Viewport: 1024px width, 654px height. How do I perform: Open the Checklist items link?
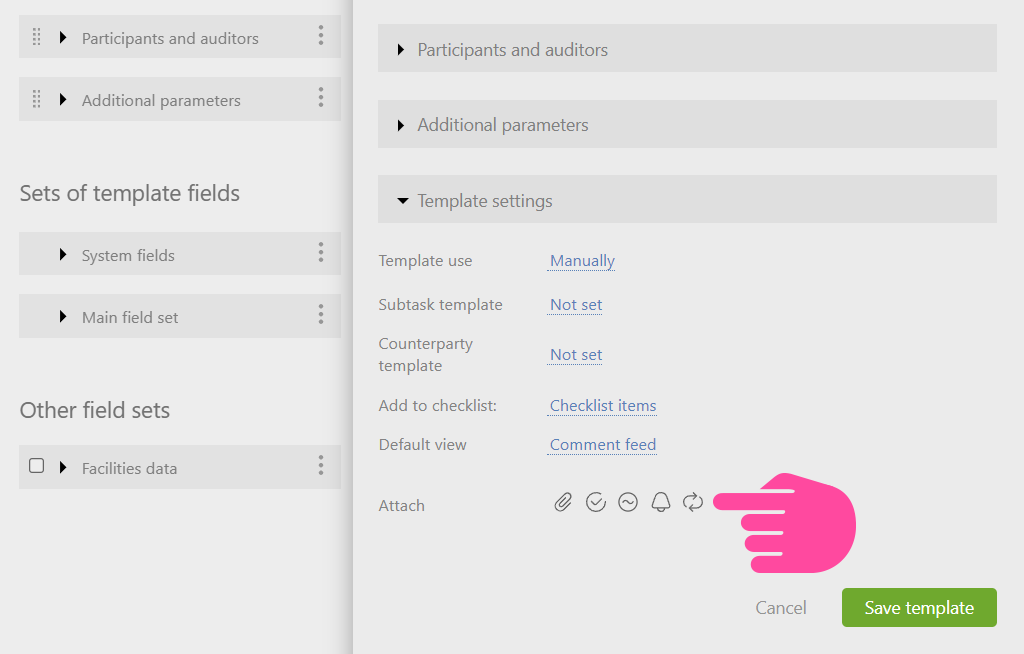603,406
